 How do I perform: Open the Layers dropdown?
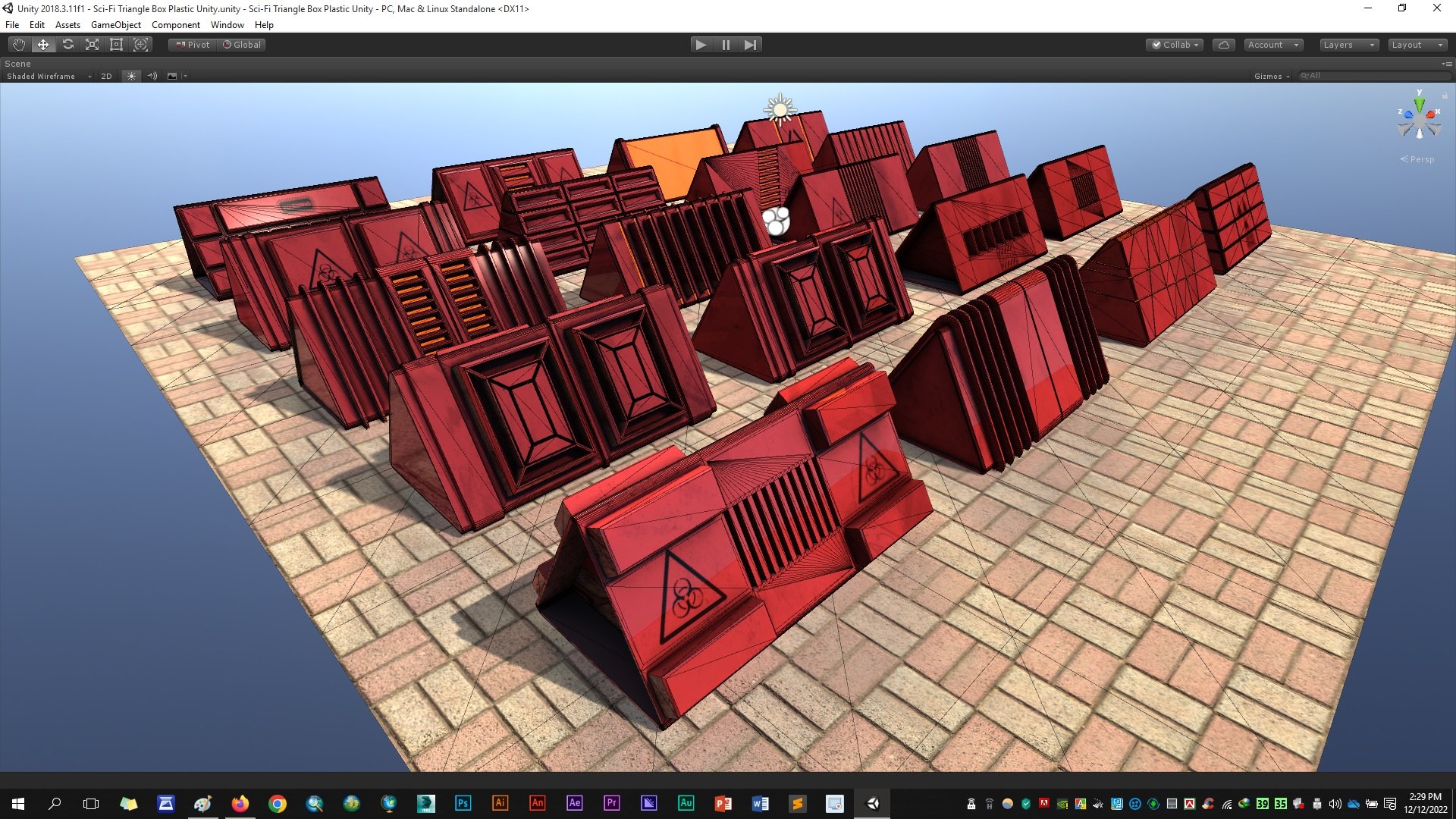1349,45
